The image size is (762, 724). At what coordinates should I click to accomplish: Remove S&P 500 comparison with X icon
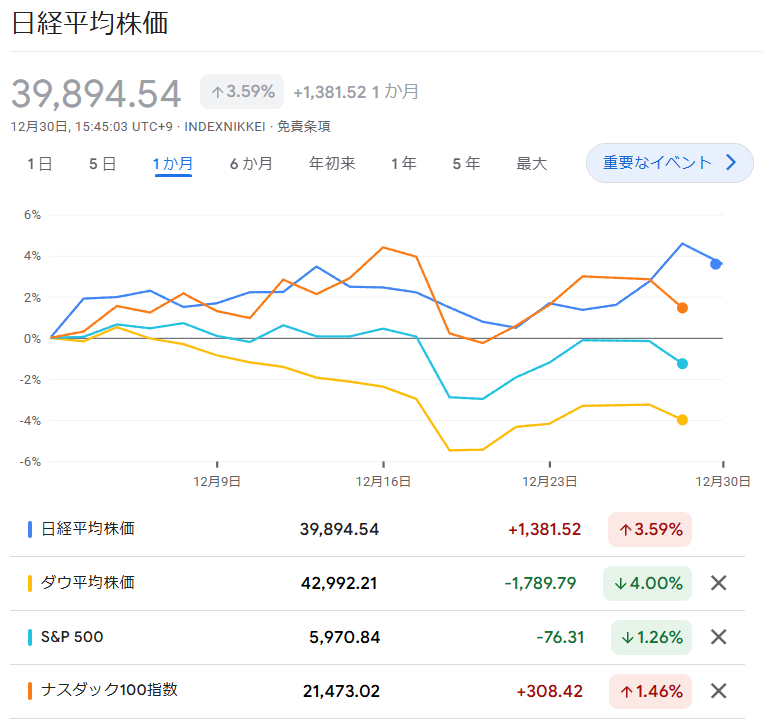[718, 637]
